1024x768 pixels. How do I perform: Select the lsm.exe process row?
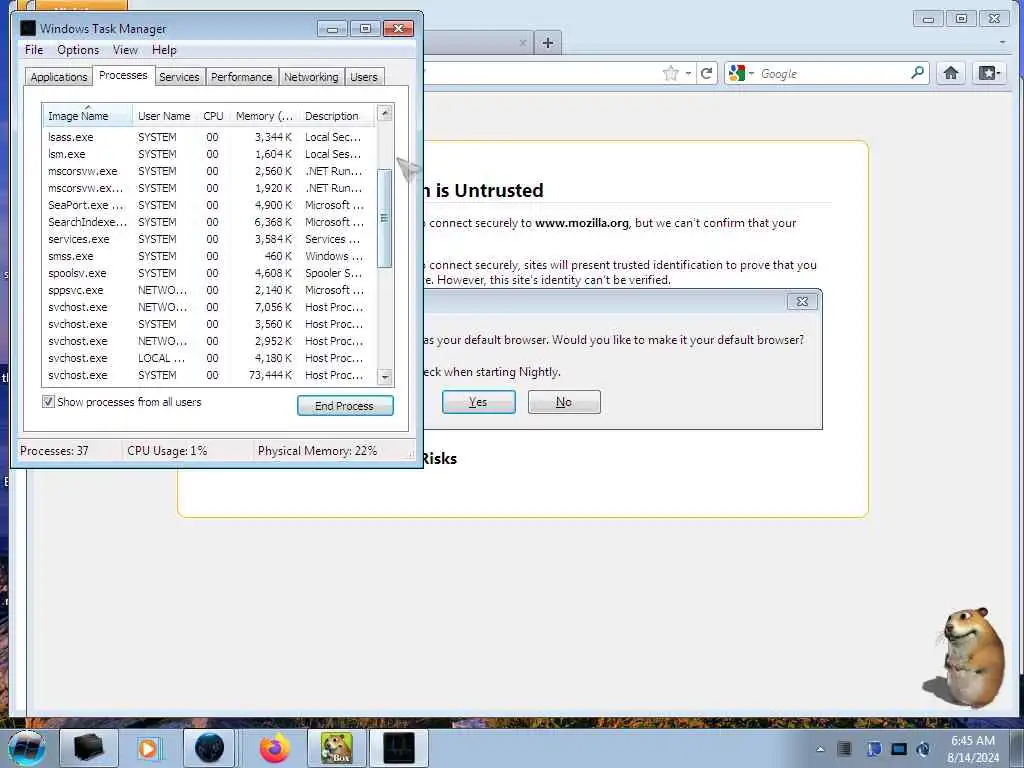pyautogui.click(x=209, y=154)
